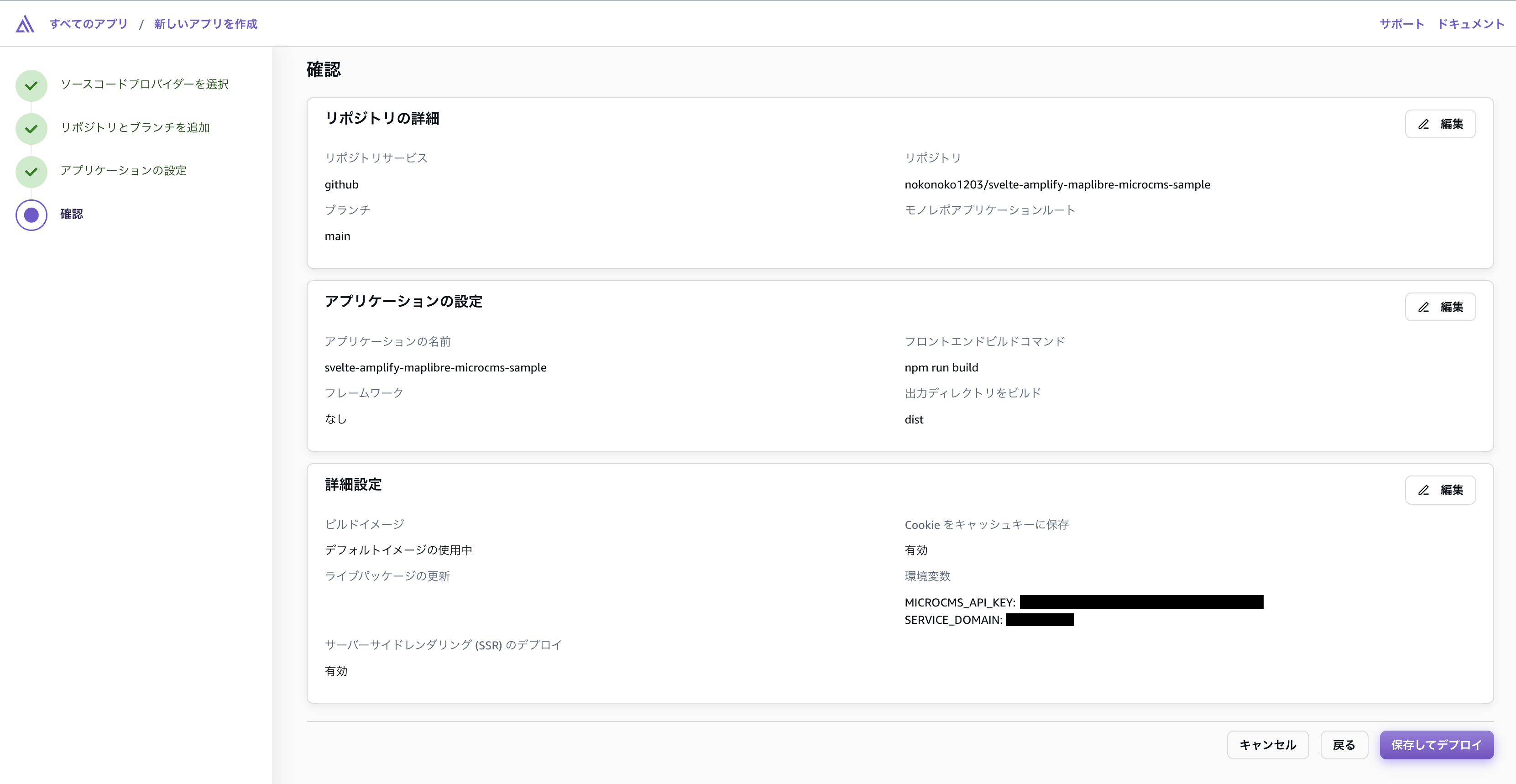
Task: Click the pencil icon in リポジトリの詳細 section
Action: (x=1423, y=124)
